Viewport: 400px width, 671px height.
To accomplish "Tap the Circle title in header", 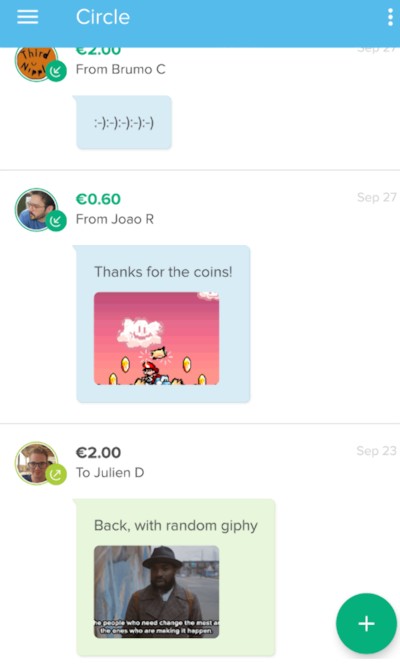I will pos(103,17).
